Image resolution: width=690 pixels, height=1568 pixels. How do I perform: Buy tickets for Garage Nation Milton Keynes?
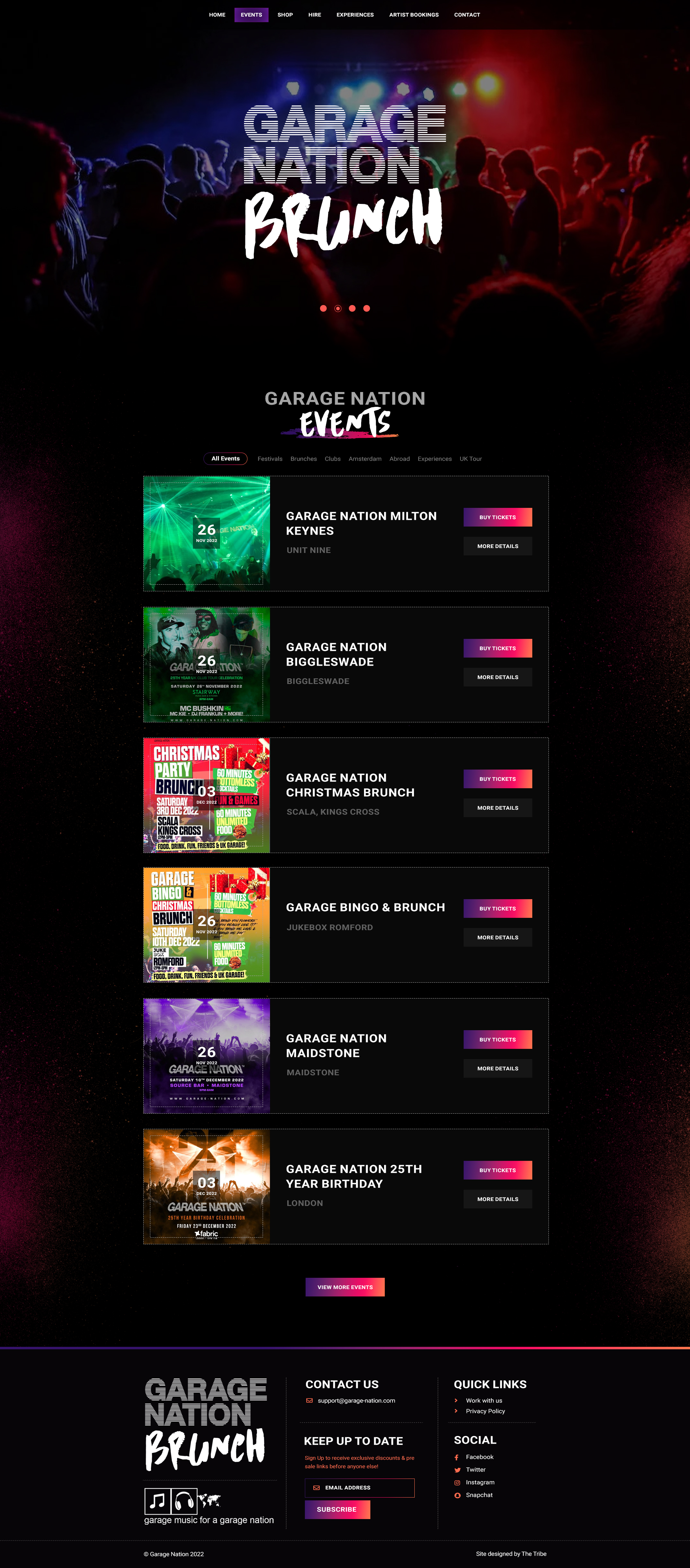pos(498,517)
